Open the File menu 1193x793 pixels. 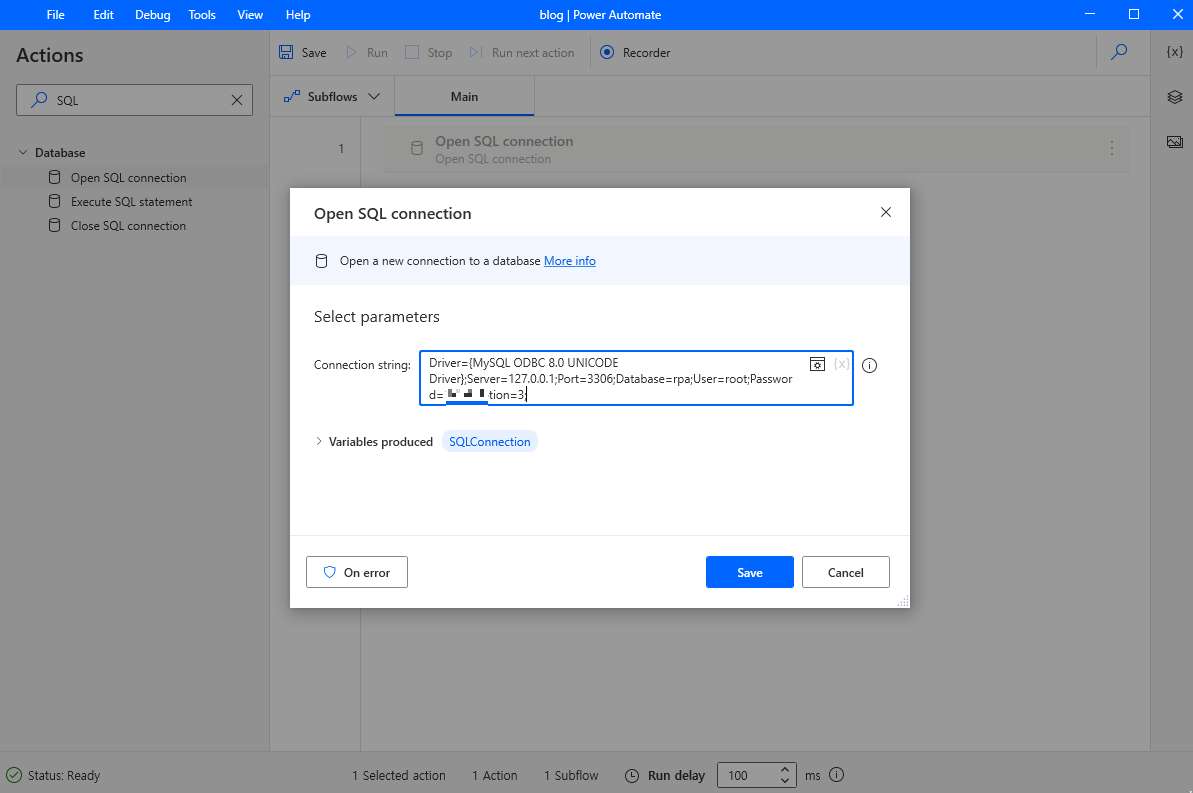[56, 14]
